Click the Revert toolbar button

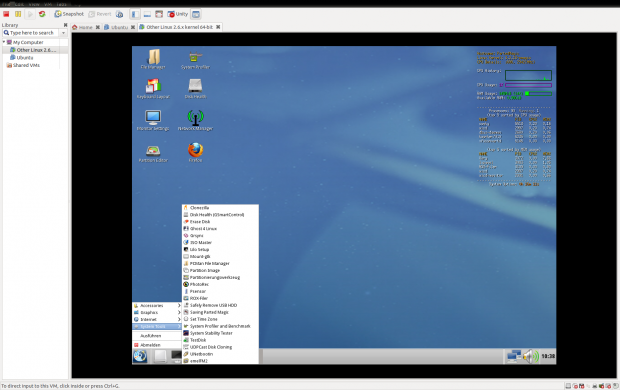(x=100, y=14)
